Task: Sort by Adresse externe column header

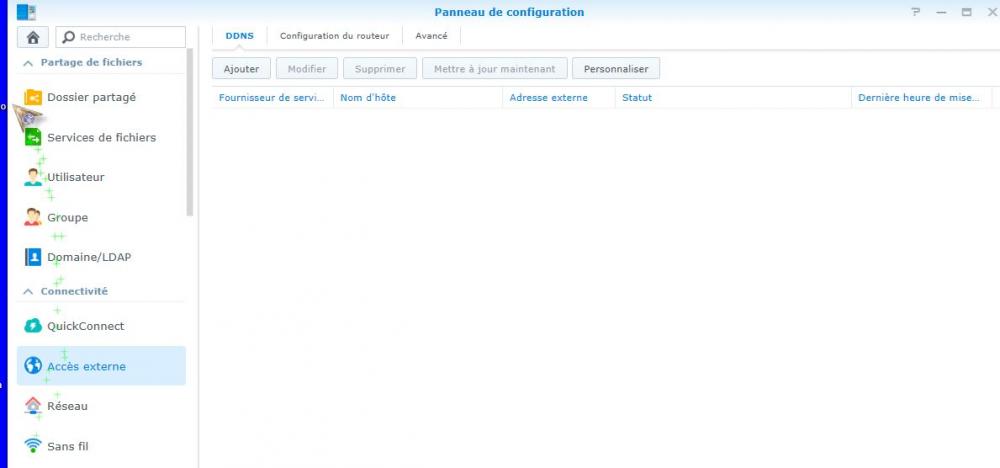Action: click(559, 98)
